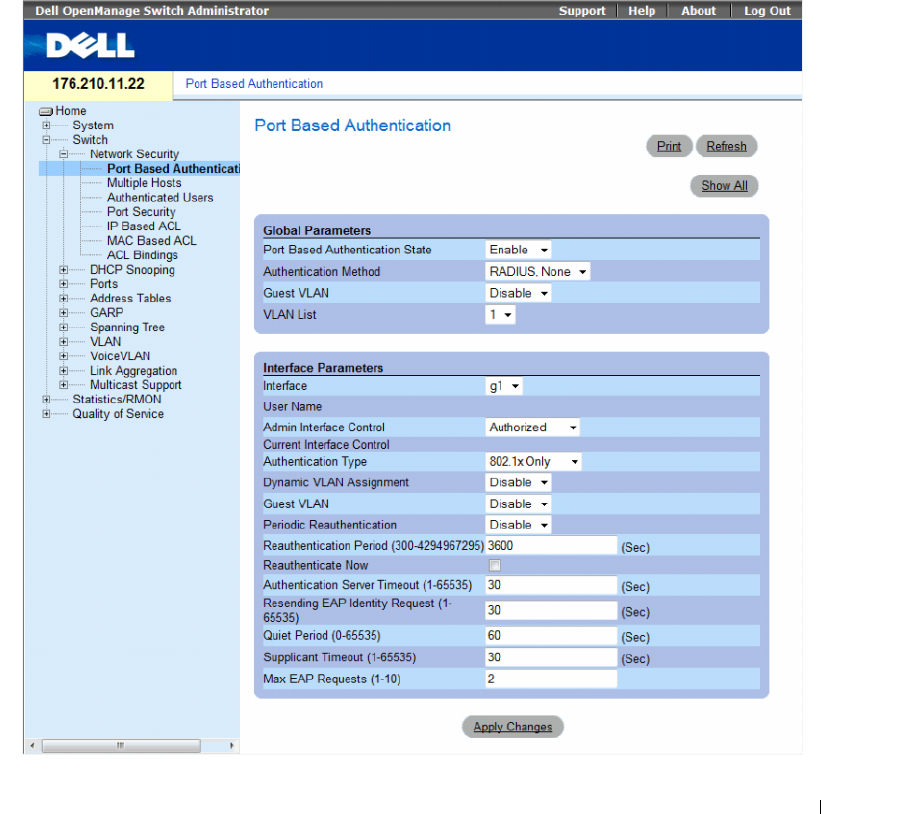Open the Authentication Method dropdown
This screenshot has width=900, height=814.
[x=538, y=272]
